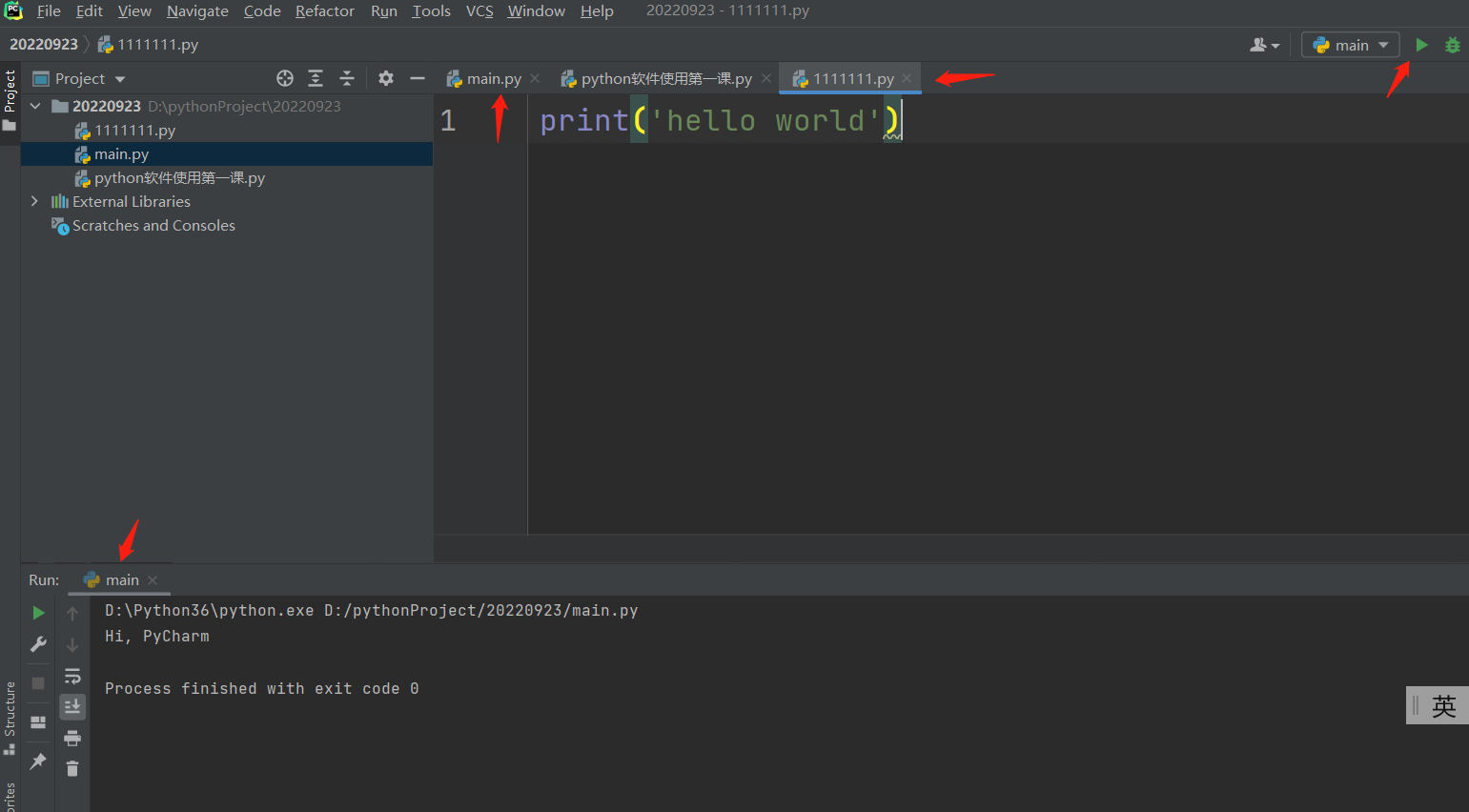Run the main configuration with green play button
The image size is (1469, 812).
[1421, 45]
